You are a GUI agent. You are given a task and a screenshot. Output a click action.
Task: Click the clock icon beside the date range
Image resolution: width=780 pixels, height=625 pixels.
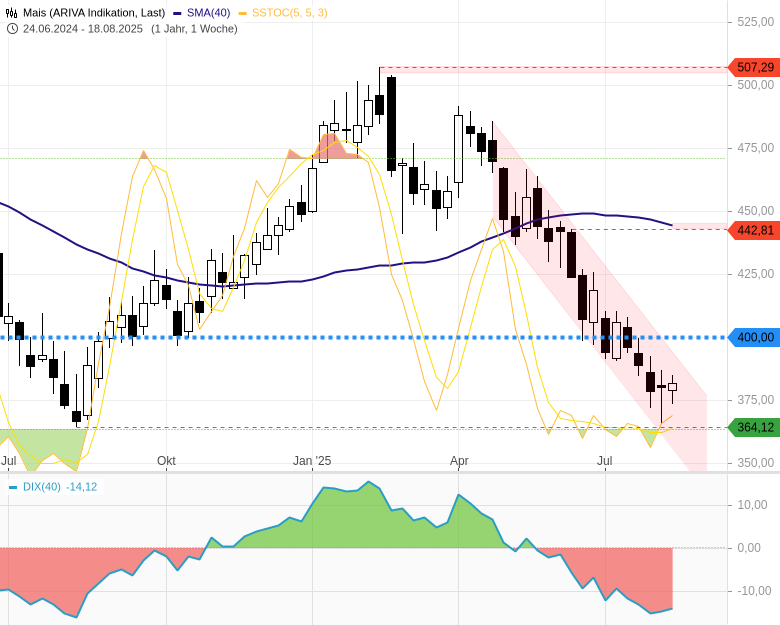tap(12, 29)
